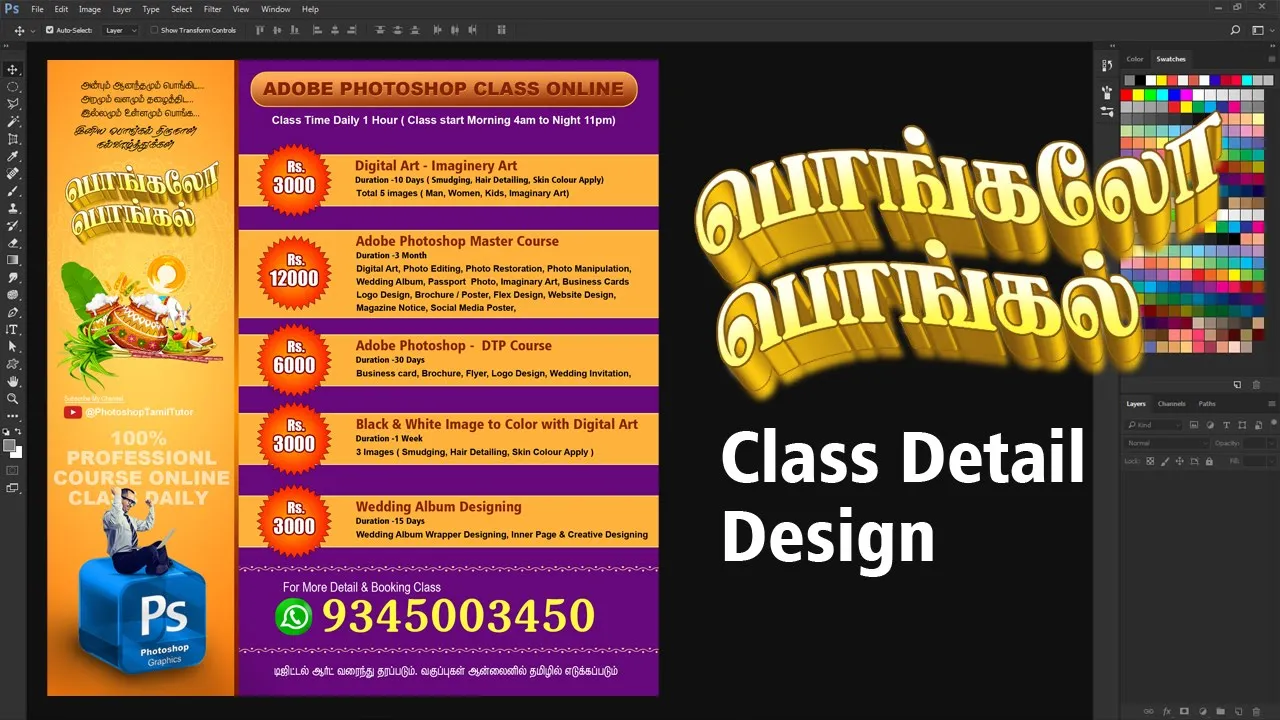Image resolution: width=1280 pixels, height=720 pixels.
Task: Select the Move tool in the toolbox
Action: pyautogui.click(x=13, y=70)
